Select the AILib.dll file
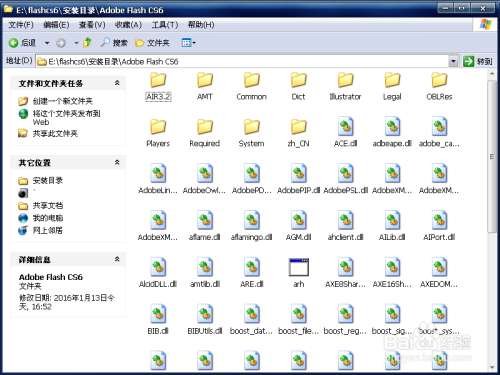 [x=392, y=226]
